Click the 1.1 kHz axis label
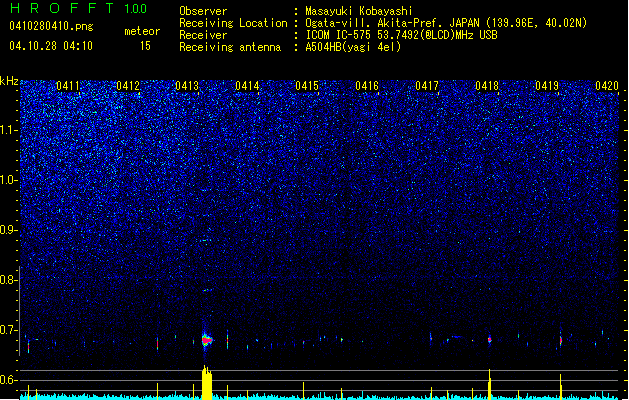This screenshot has width=629, height=400. pyautogui.click(x=8, y=130)
